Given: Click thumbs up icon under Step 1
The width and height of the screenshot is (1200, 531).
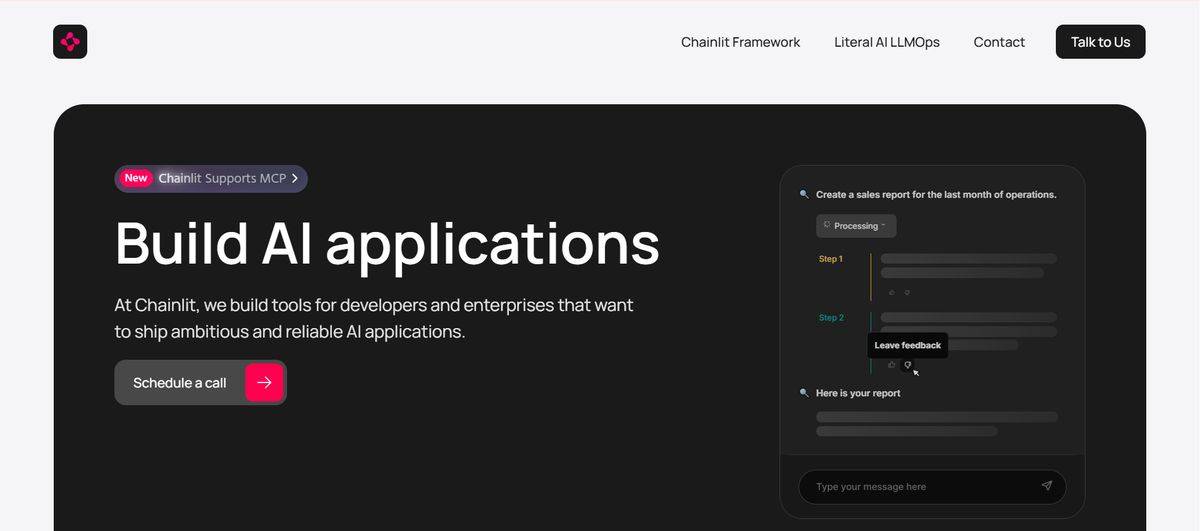Looking at the screenshot, I should click(x=892, y=292).
